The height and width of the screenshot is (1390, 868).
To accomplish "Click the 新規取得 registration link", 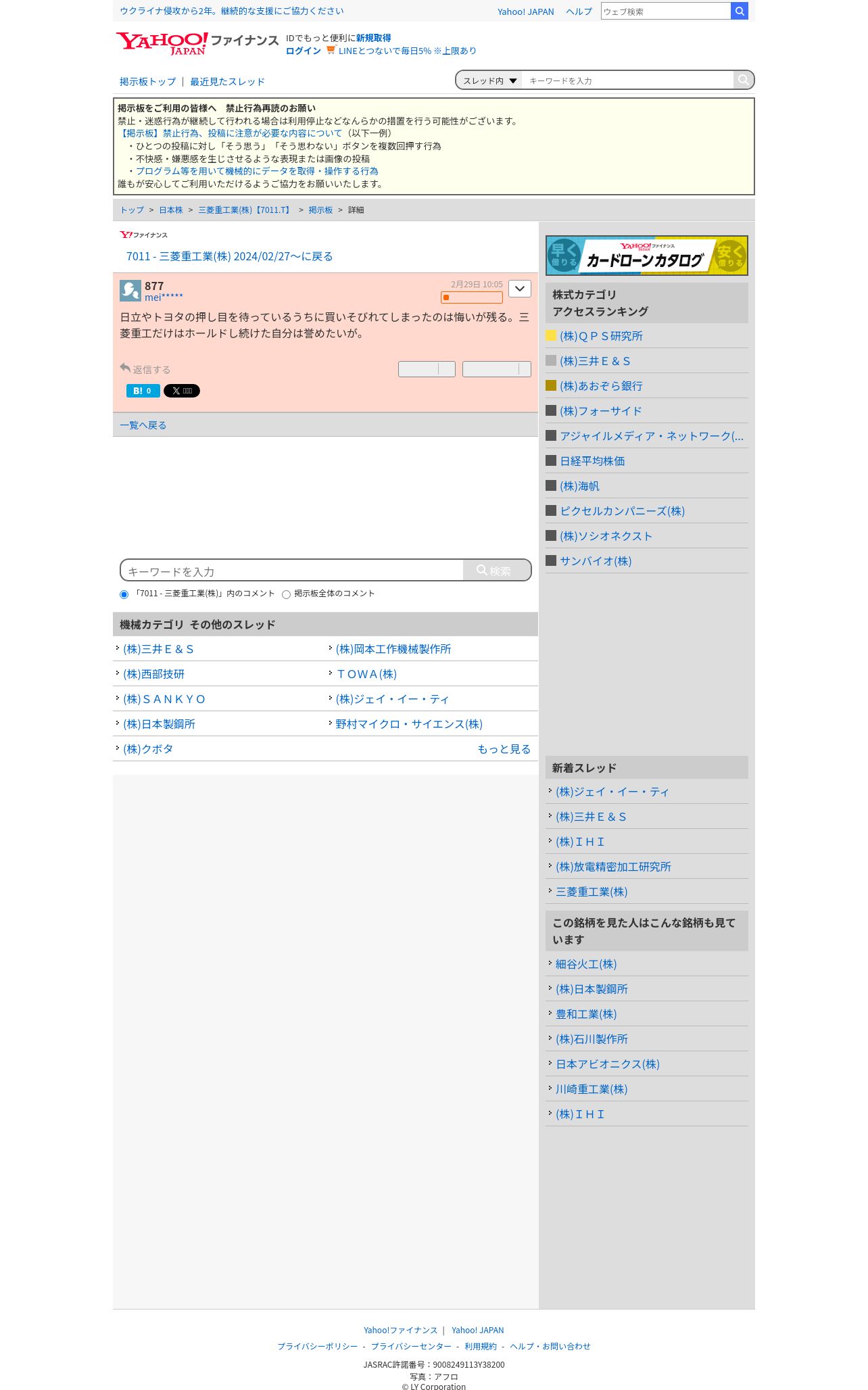I will coord(373,38).
